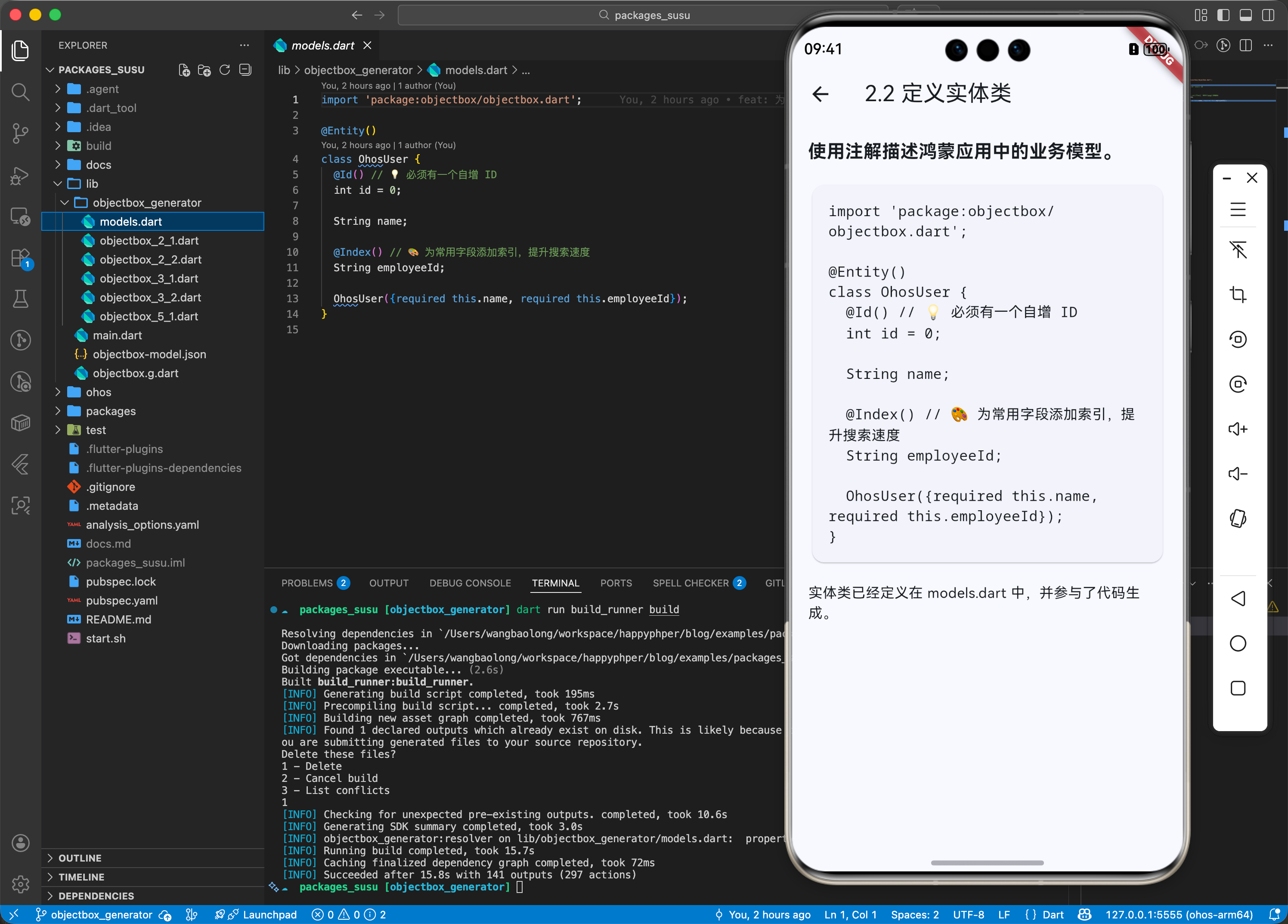Refresh the explorer file tree
The height and width of the screenshot is (924, 1288).
[225, 70]
